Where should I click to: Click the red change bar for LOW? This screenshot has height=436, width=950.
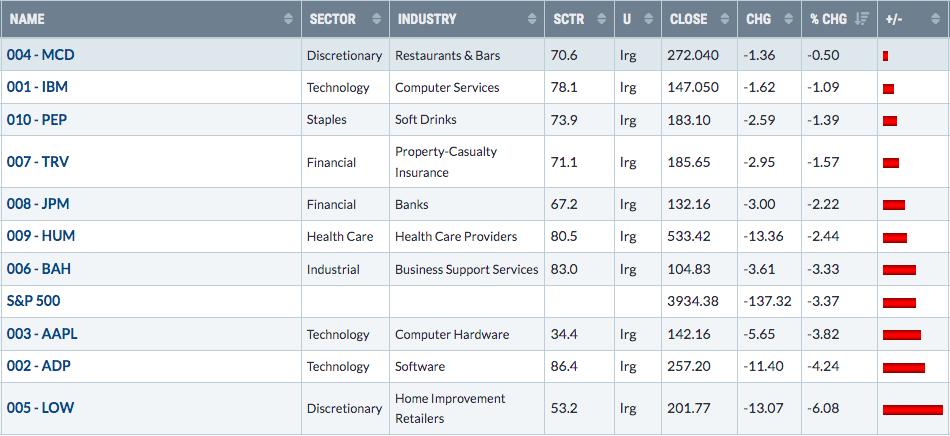[912, 410]
